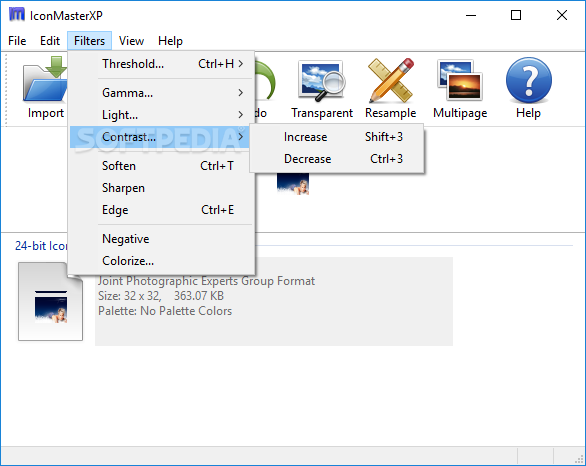Open the File menu
Viewport: 586px width, 466px height.
coord(17,41)
